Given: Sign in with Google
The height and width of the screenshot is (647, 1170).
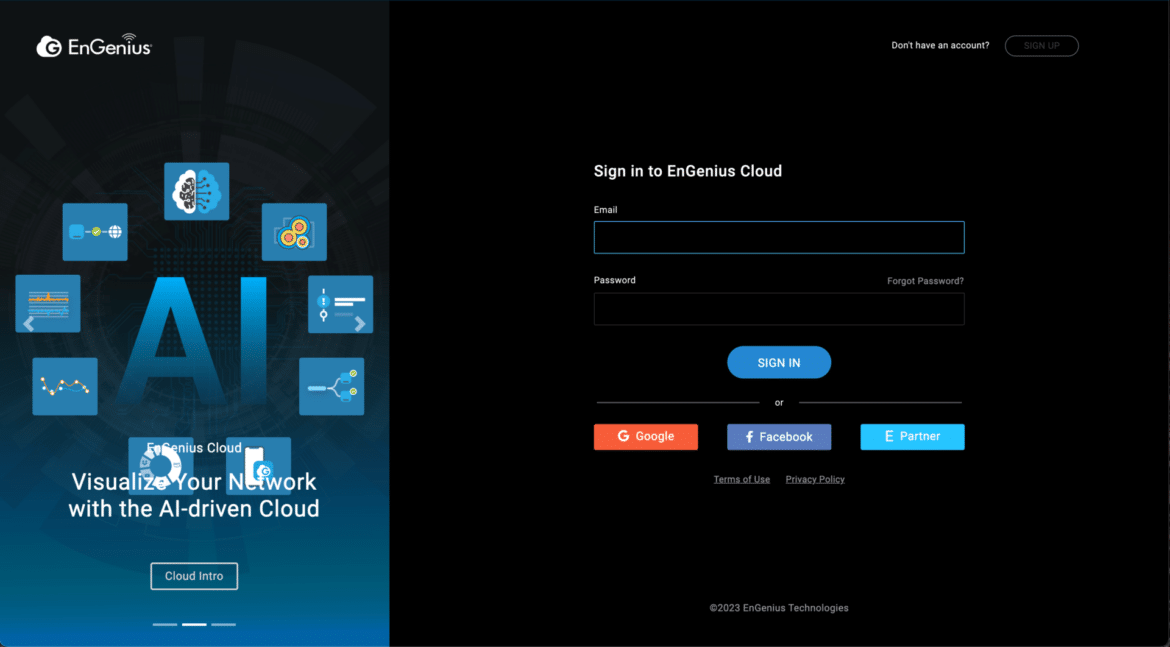Looking at the screenshot, I should click(x=646, y=437).
